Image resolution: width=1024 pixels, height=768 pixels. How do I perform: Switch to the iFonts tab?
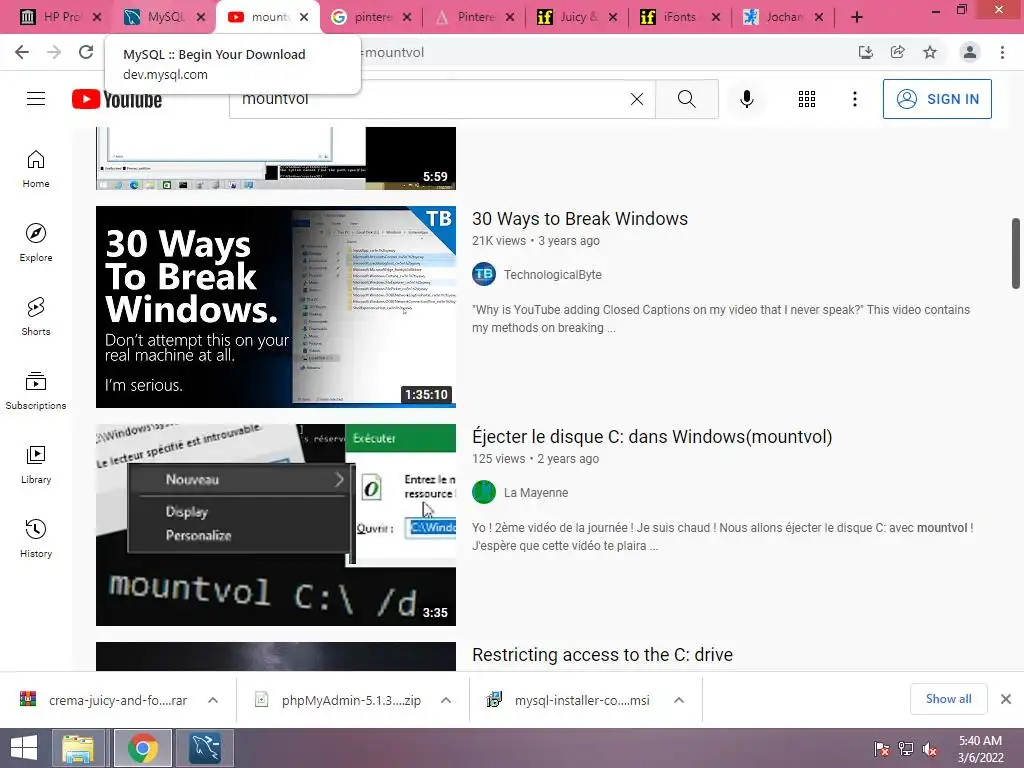coord(679,17)
